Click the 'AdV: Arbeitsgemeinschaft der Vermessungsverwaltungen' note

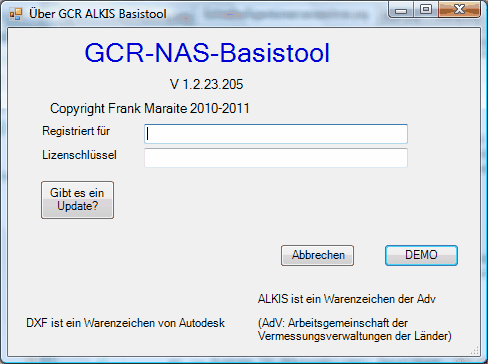355,329
